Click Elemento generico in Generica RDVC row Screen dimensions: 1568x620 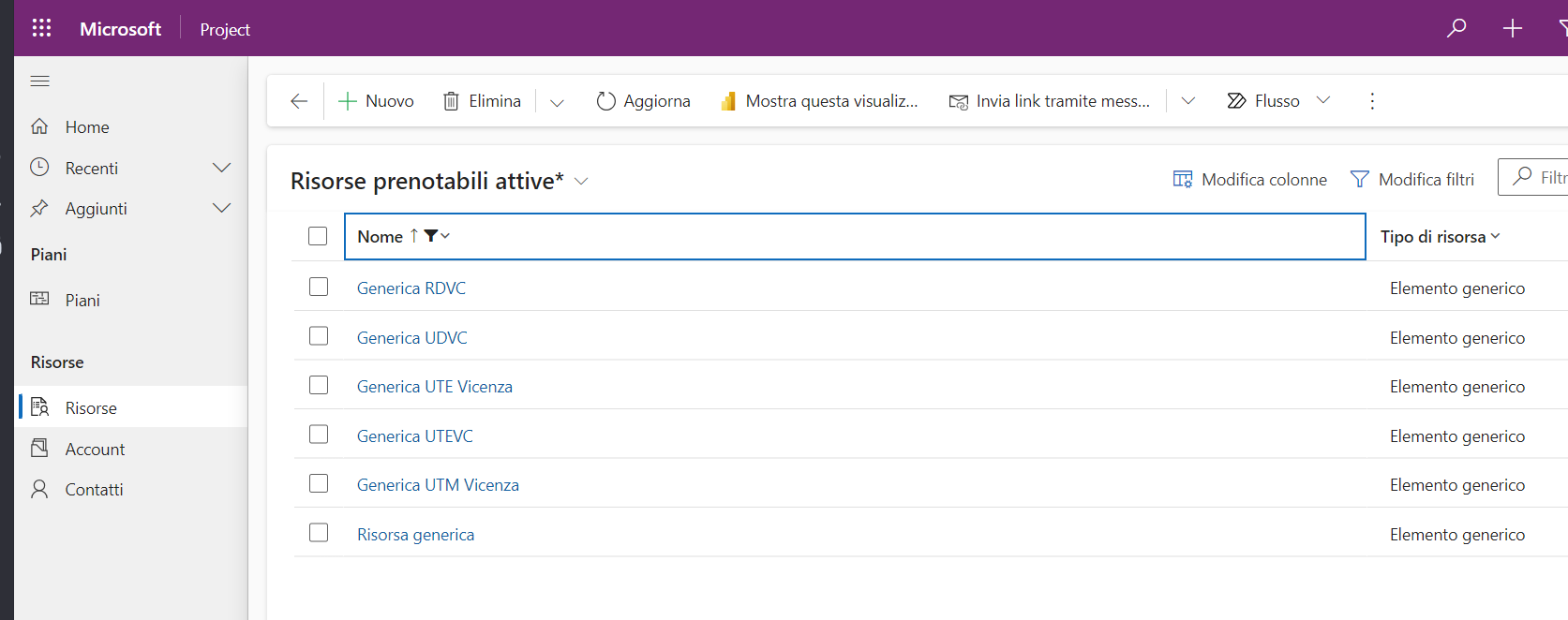tap(1457, 288)
